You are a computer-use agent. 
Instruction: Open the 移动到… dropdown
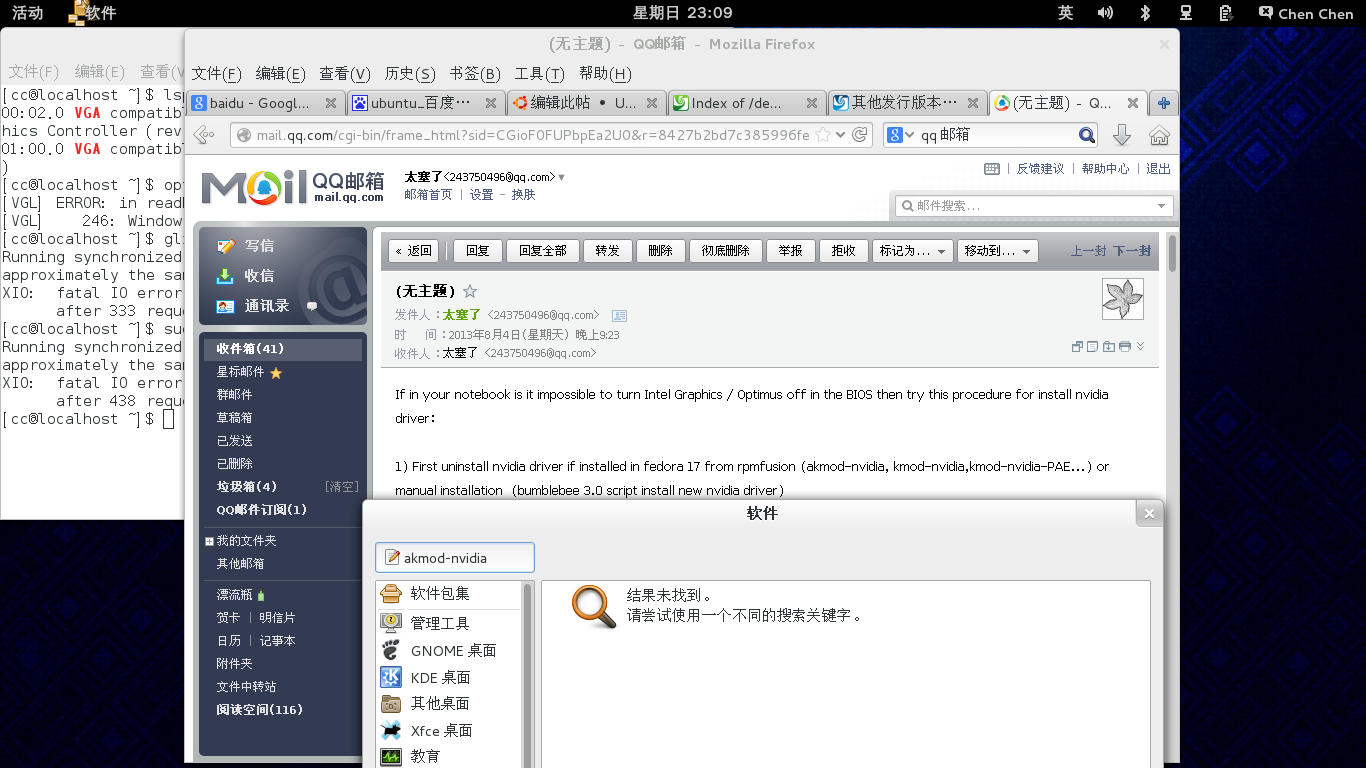(x=997, y=251)
